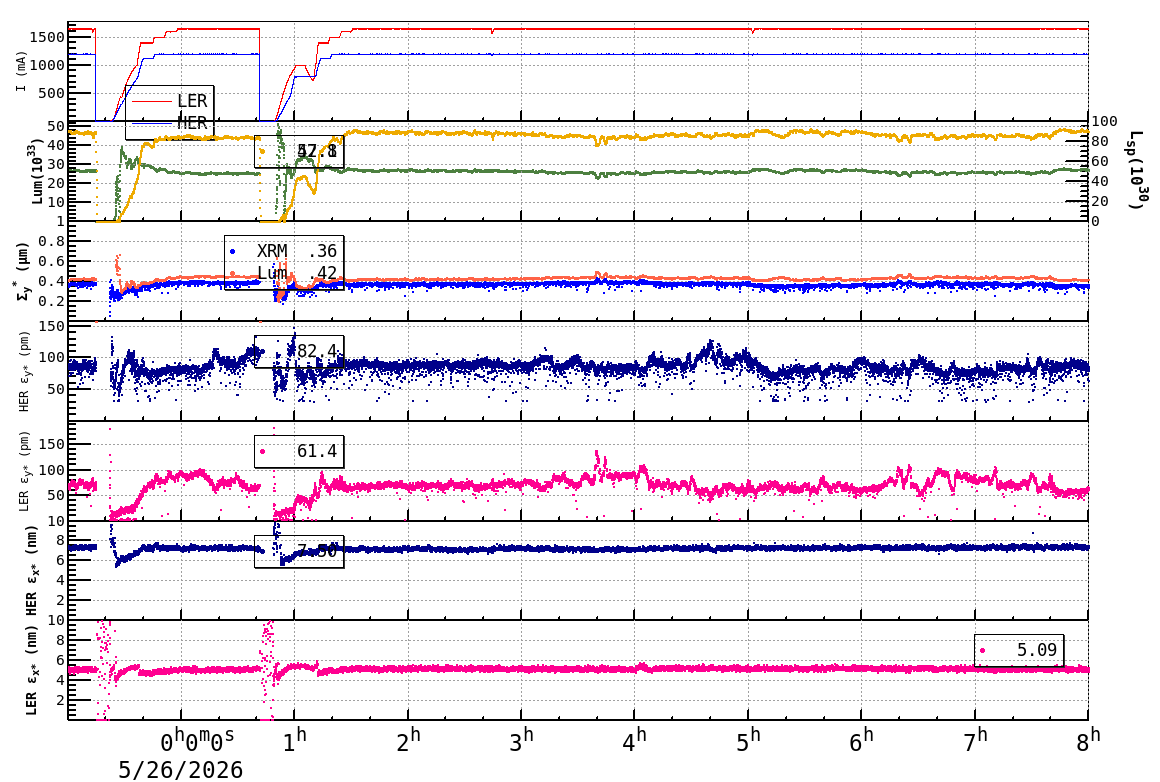Click the HER legend entry in current plot

pyautogui.click(x=169, y=123)
